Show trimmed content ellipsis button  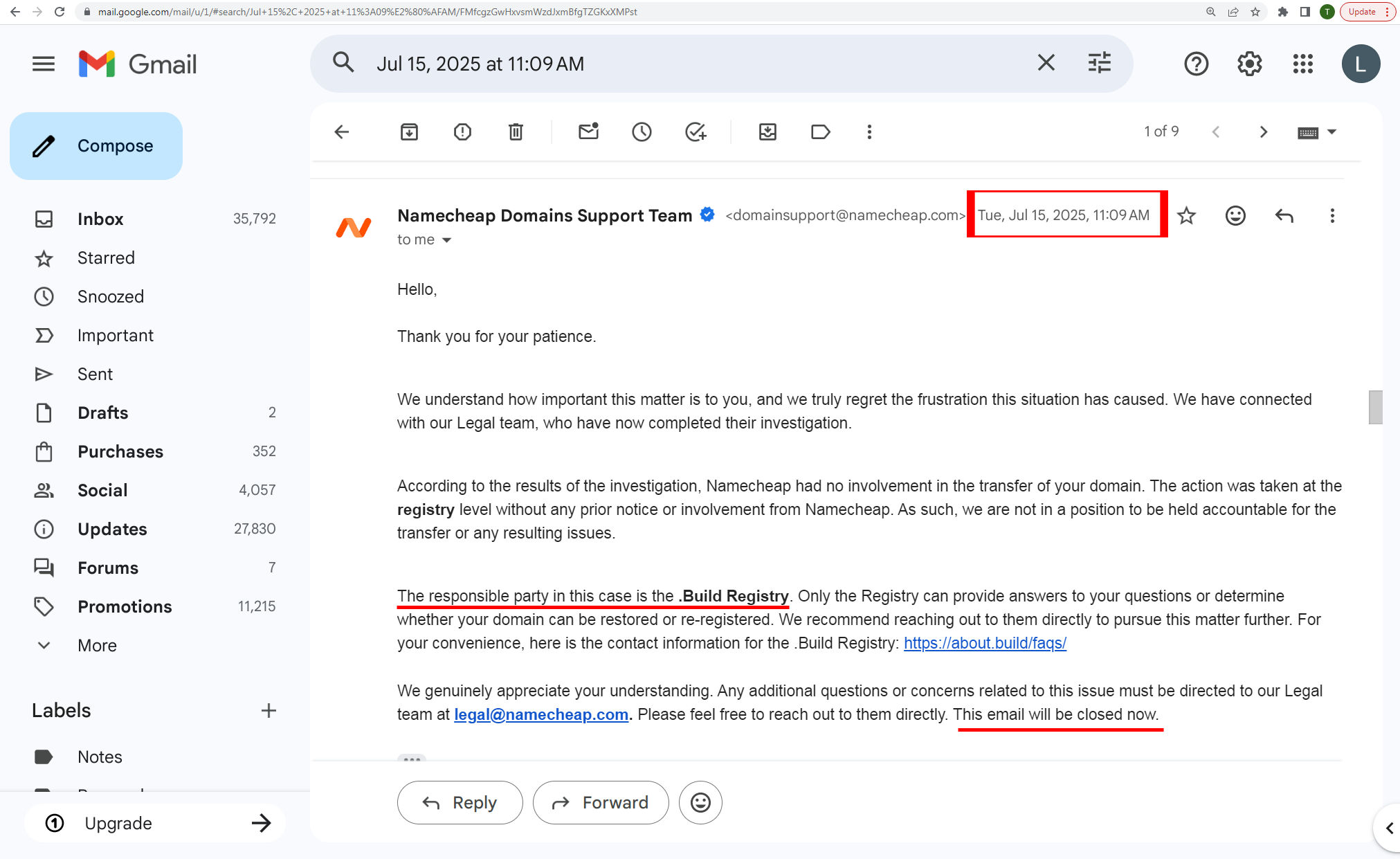(412, 759)
